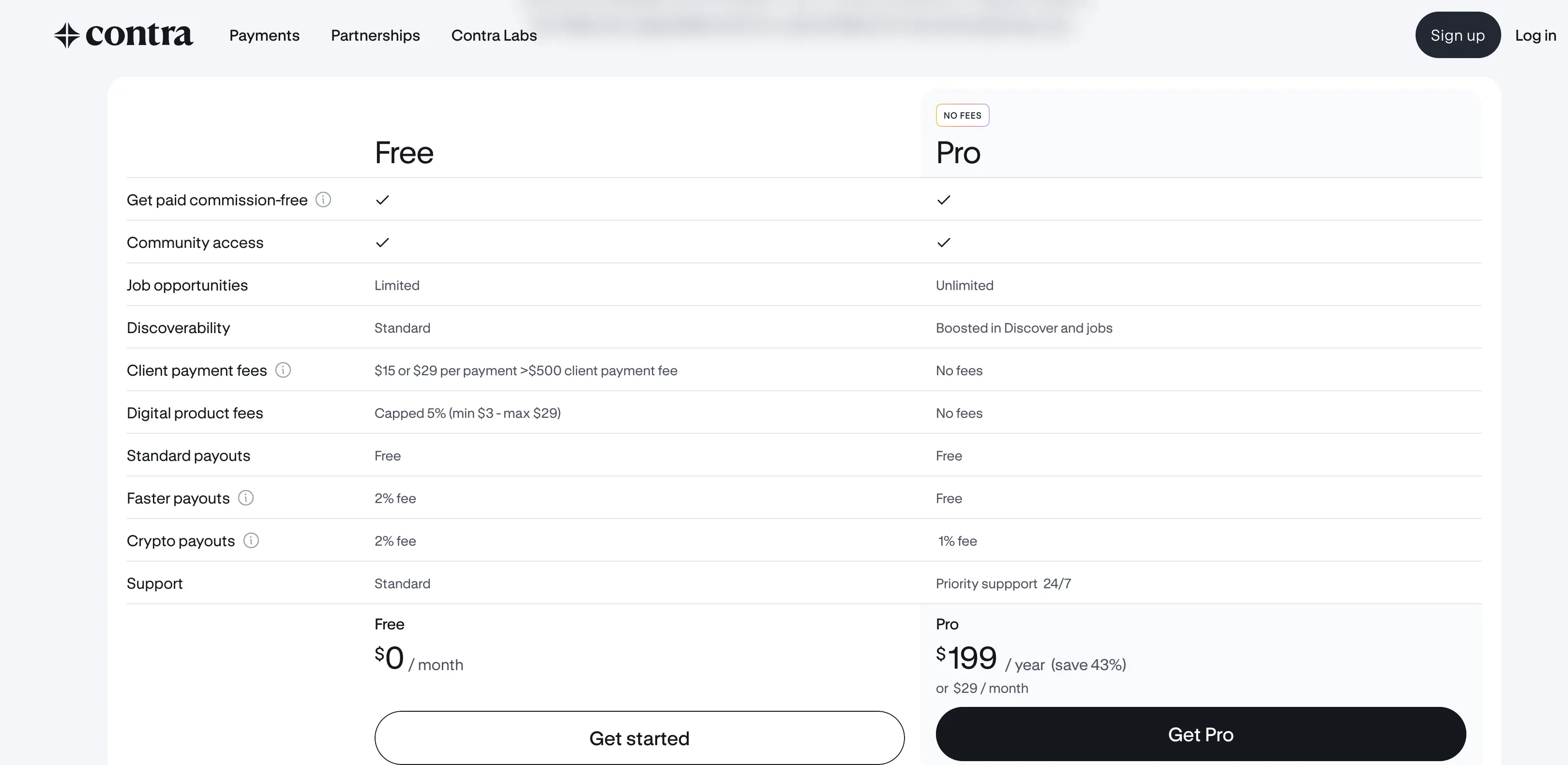1568x765 pixels.
Task: Open info icon beside Client payment fees
Action: pyautogui.click(x=283, y=370)
